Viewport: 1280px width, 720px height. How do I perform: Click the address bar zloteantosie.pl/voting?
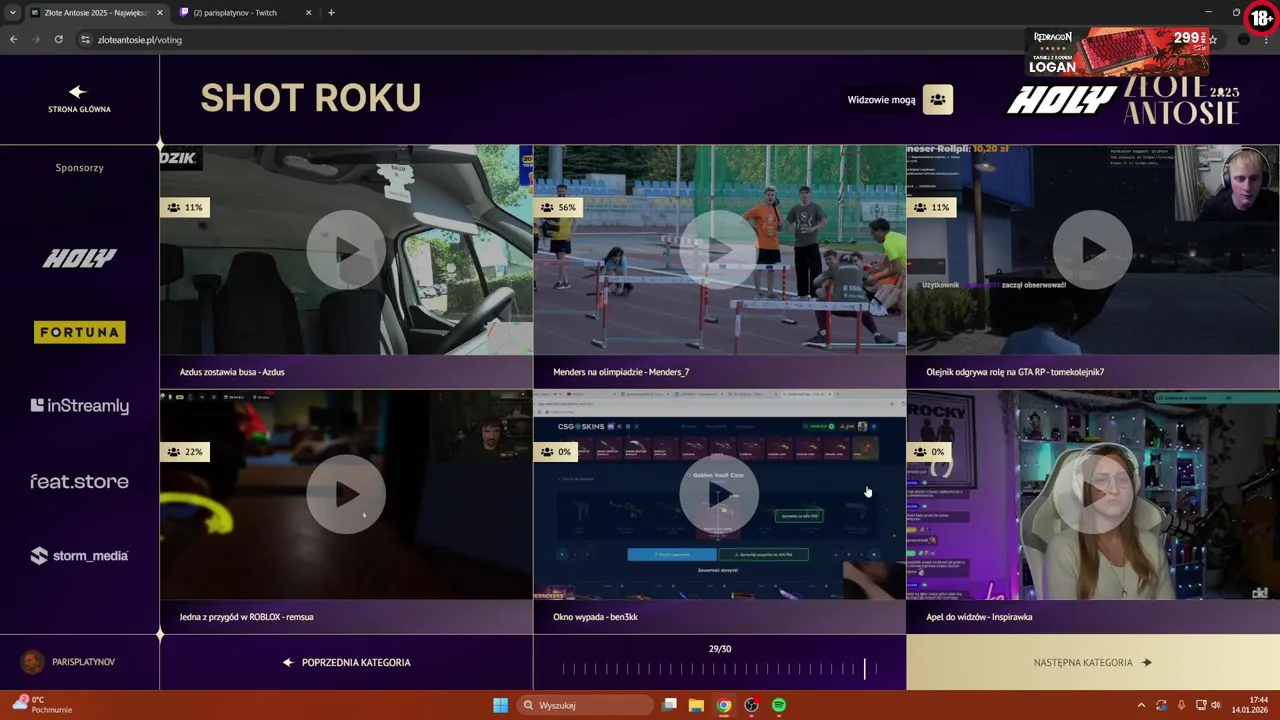[140, 40]
